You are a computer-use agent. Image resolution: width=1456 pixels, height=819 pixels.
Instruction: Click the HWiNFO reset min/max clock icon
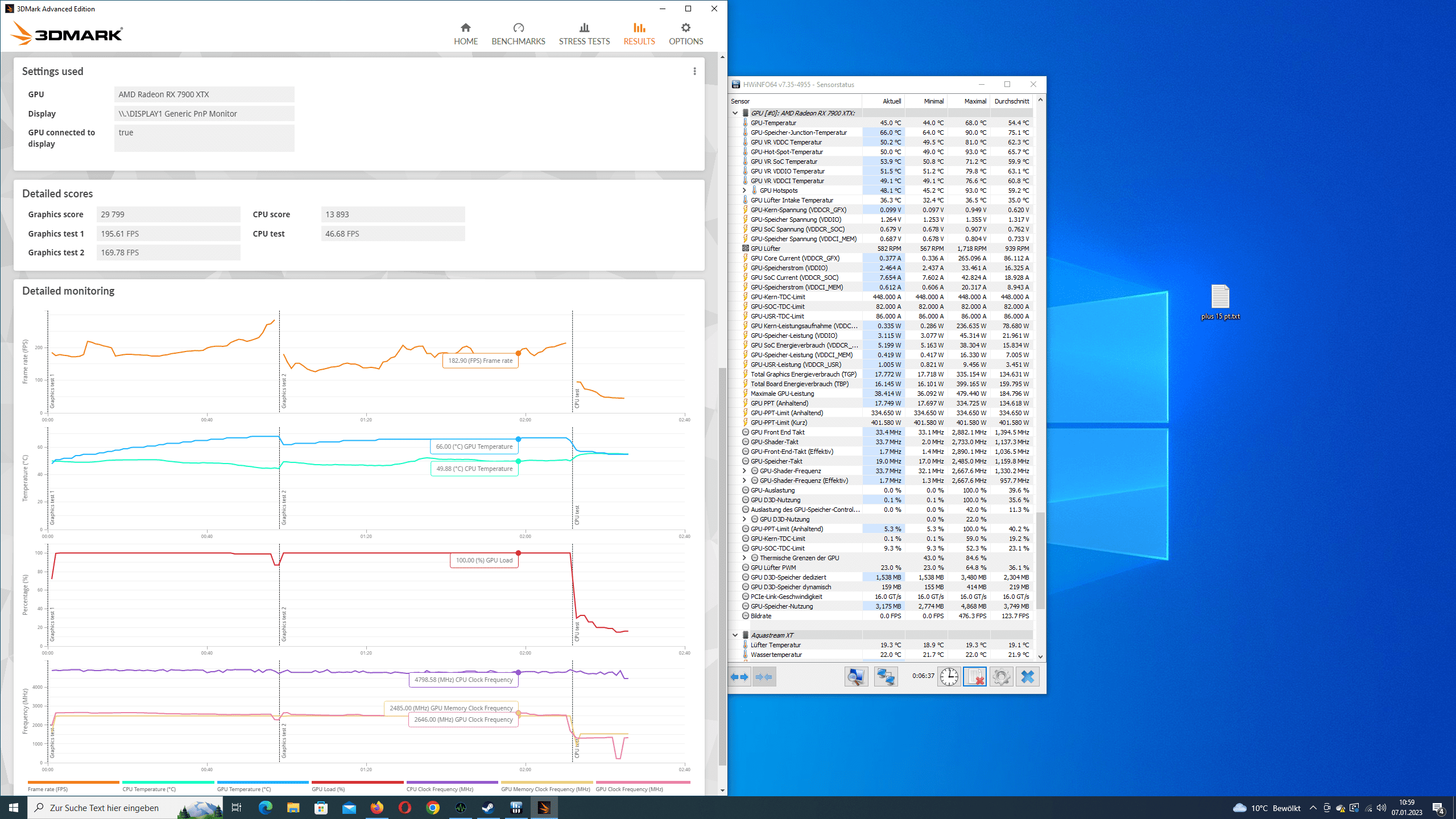(949, 677)
